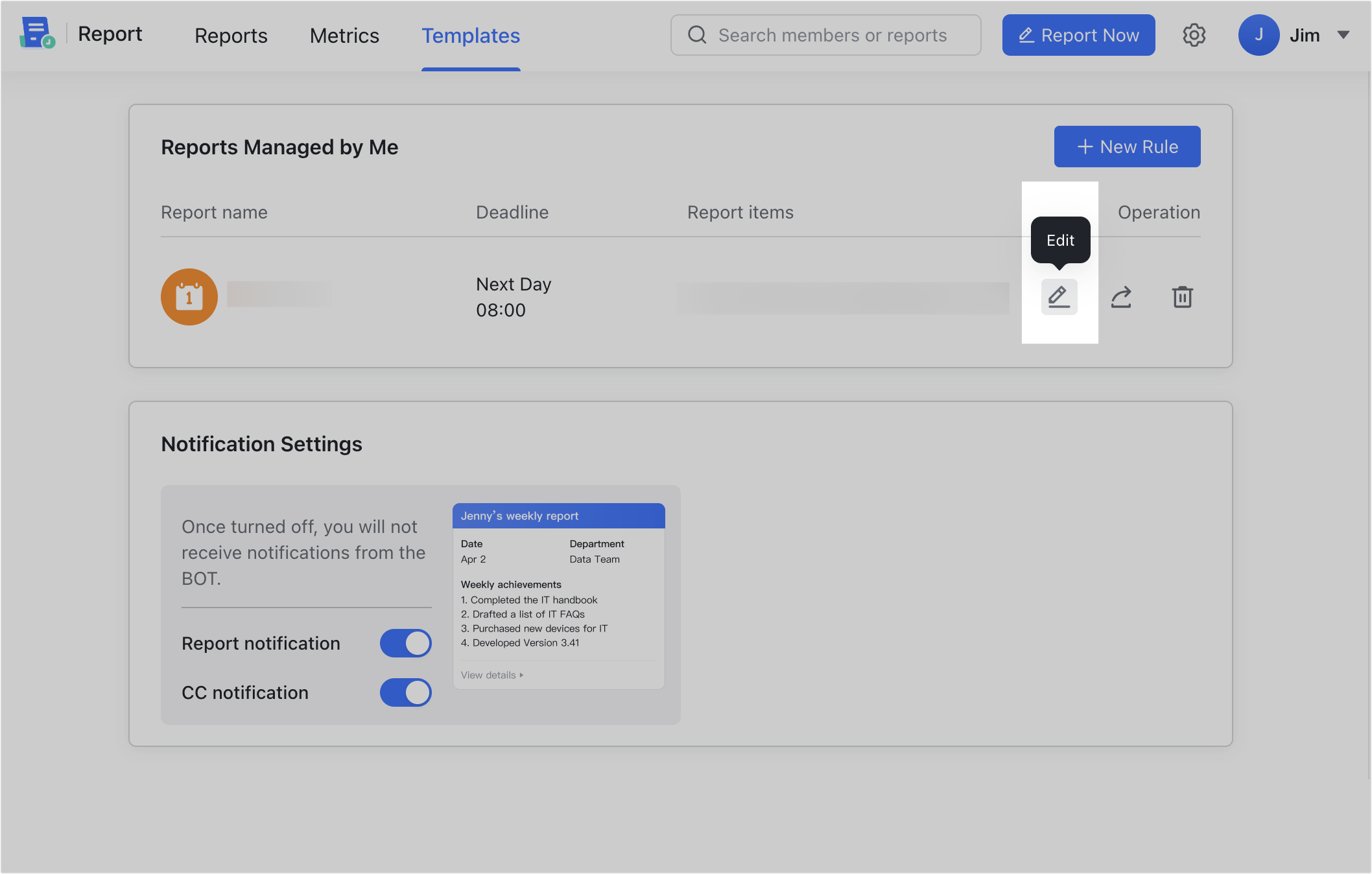1372x874 pixels.
Task: Expand the Jim account dropdown arrow
Action: [x=1343, y=35]
